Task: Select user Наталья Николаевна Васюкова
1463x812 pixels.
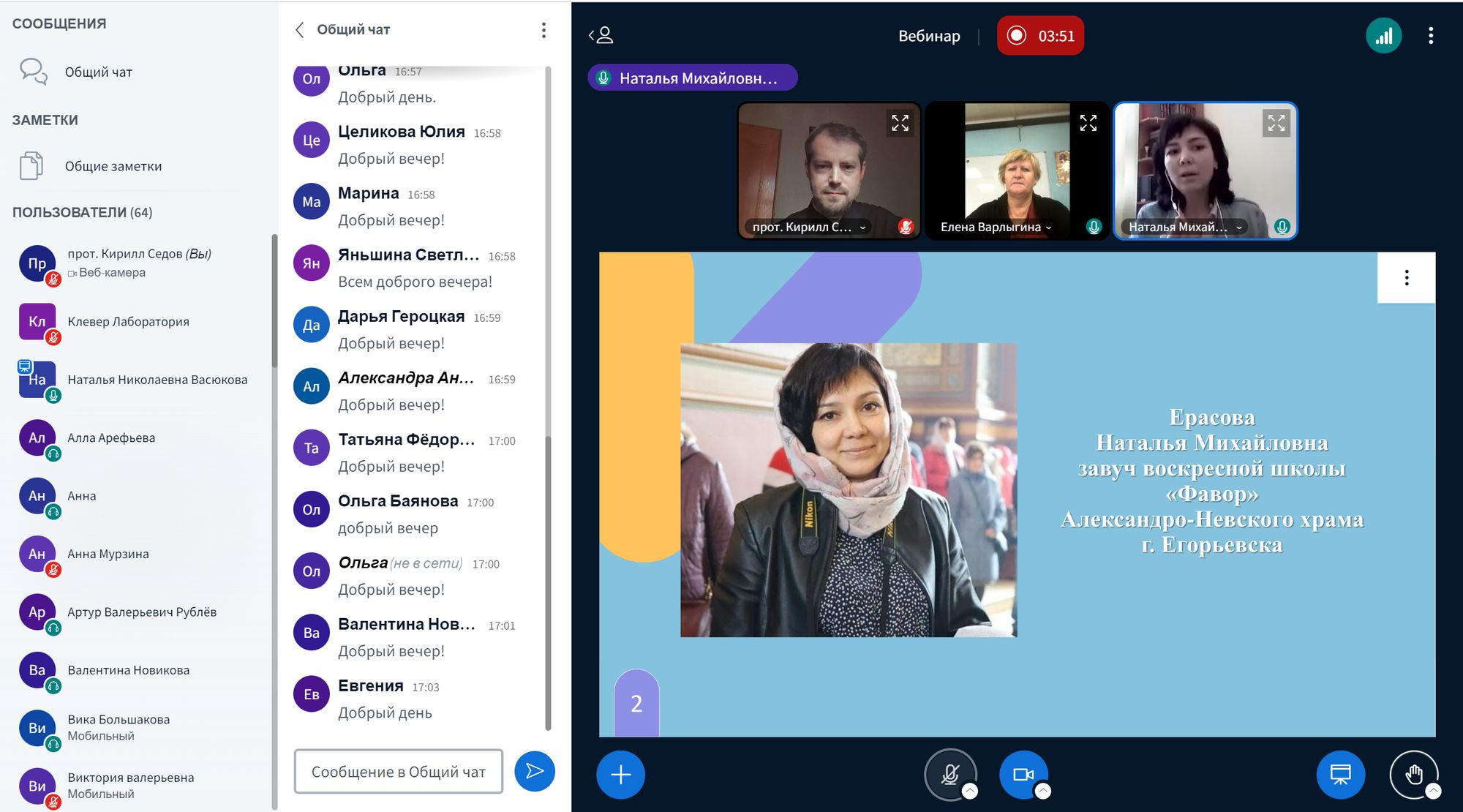Action: pos(157,380)
